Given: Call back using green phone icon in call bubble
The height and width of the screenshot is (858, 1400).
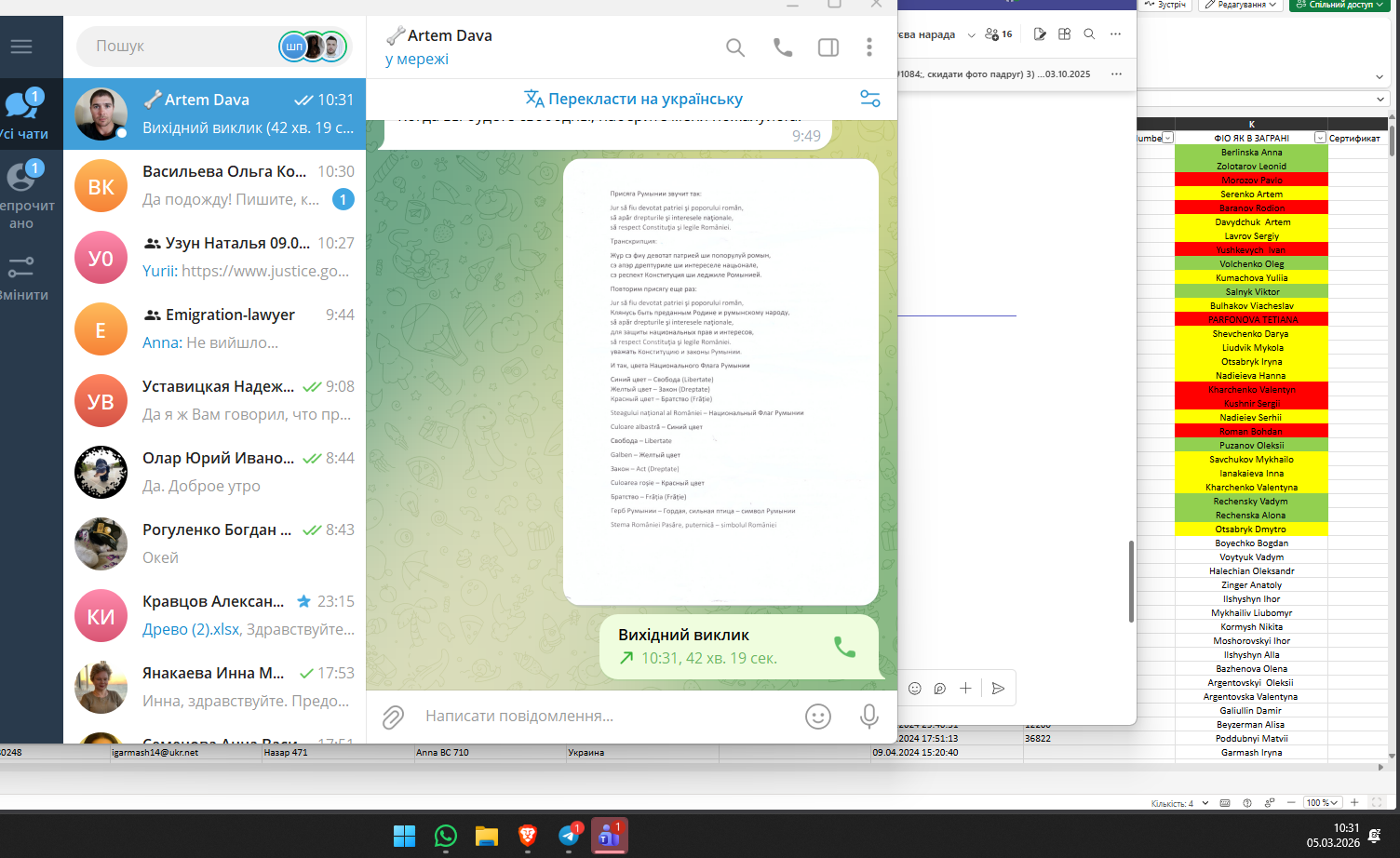Looking at the screenshot, I should tap(845, 647).
